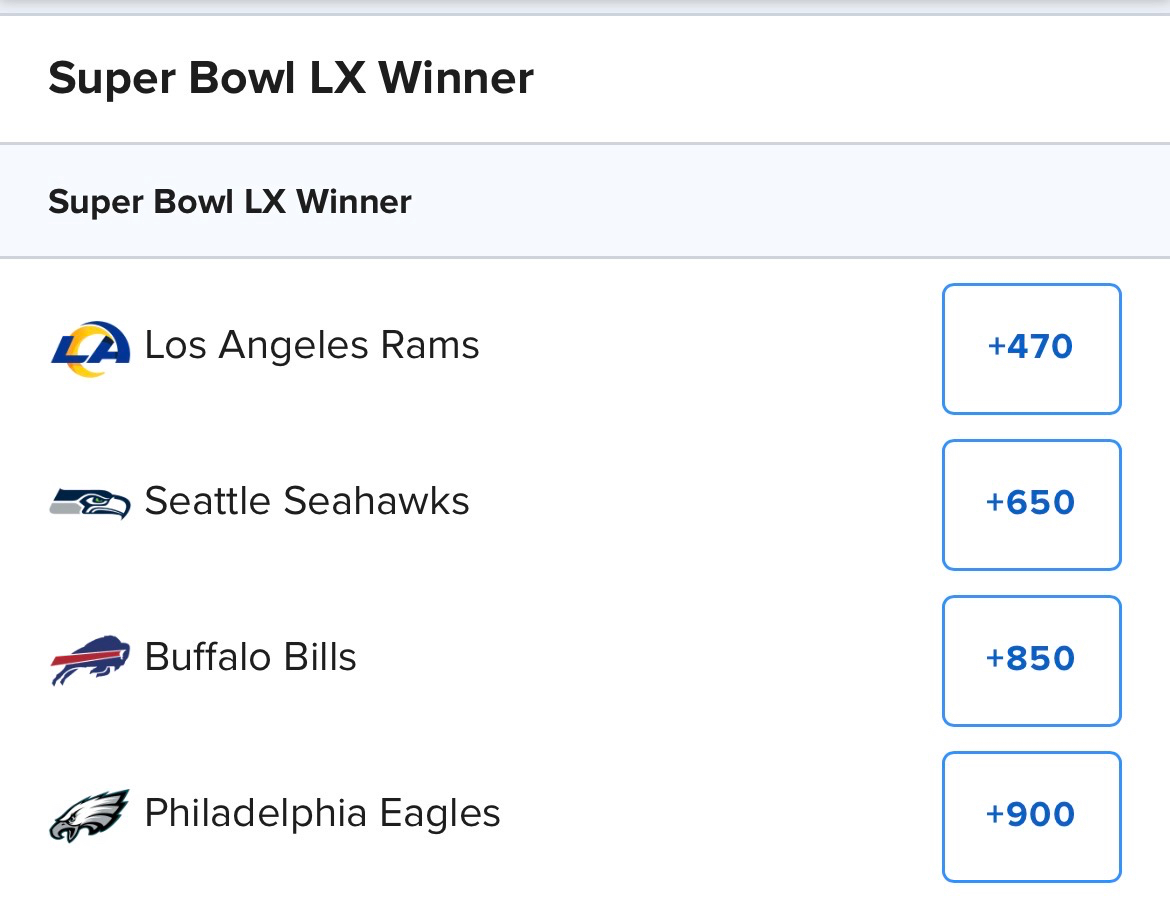Open the Los Angeles Rams team name
1170x901 pixels.
pyautogui.click(x=312, y=346)
